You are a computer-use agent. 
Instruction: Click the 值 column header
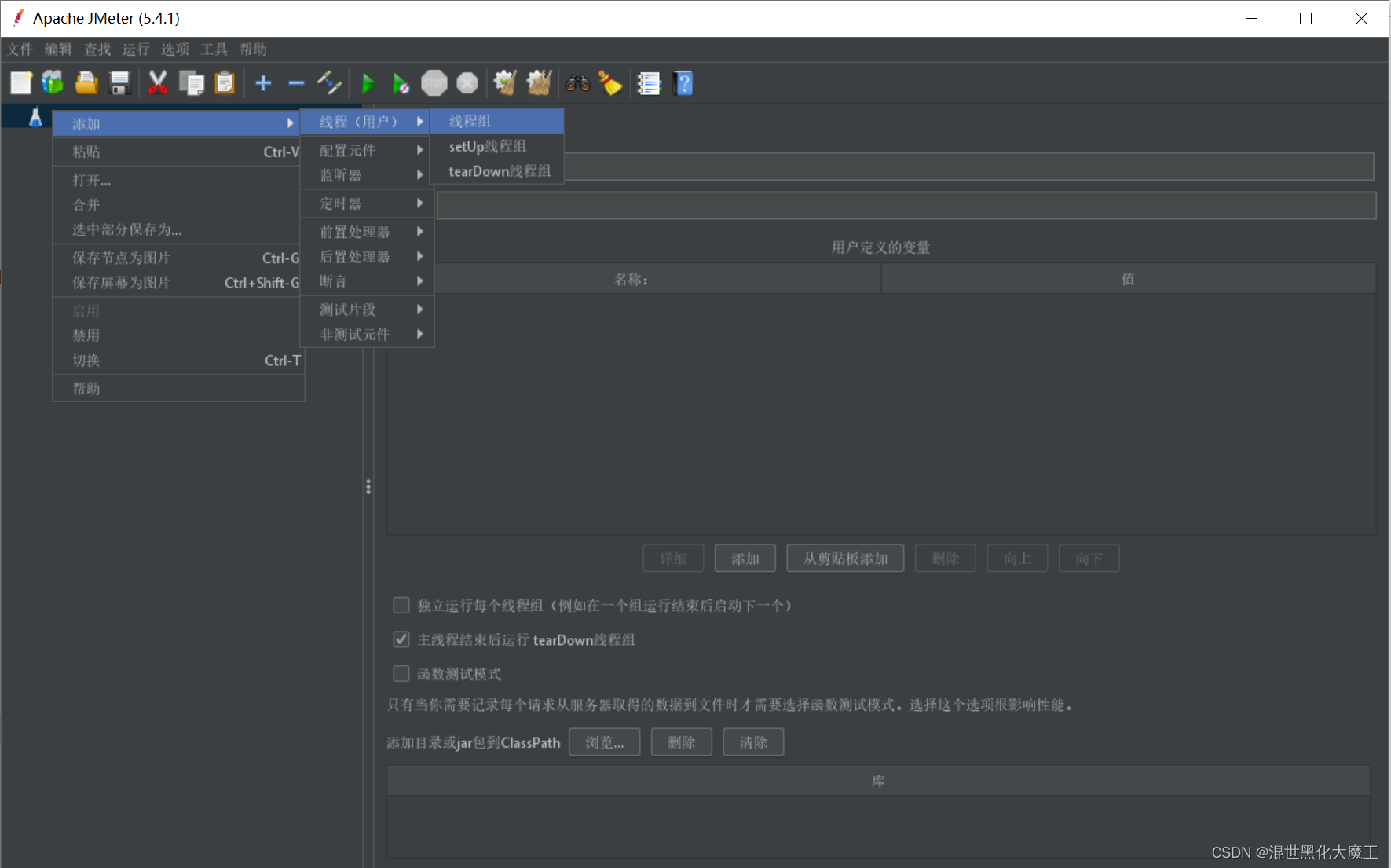tap(1129, 279)
